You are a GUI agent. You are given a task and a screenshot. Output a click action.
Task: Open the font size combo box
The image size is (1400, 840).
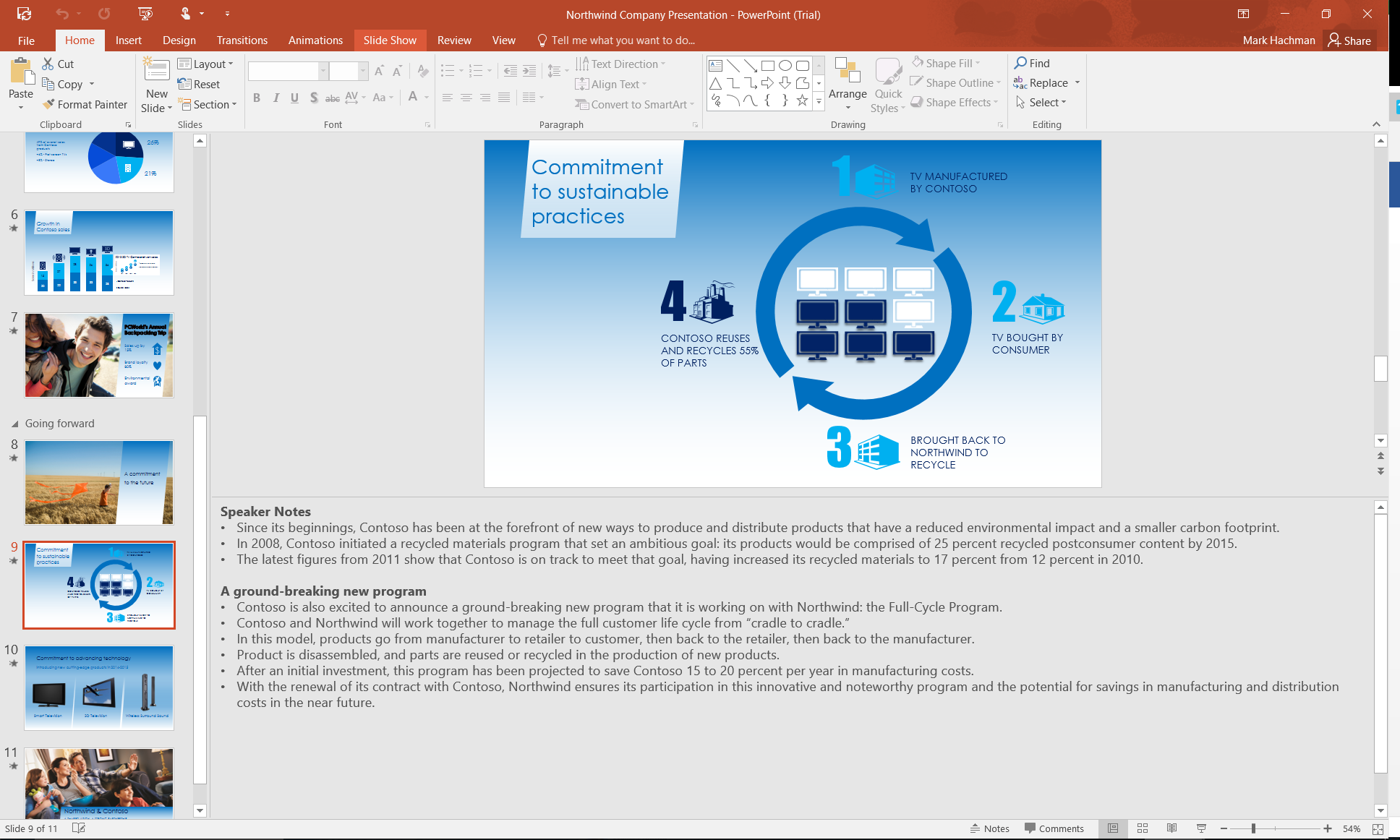pyautogui.click(x=349, y=71)
